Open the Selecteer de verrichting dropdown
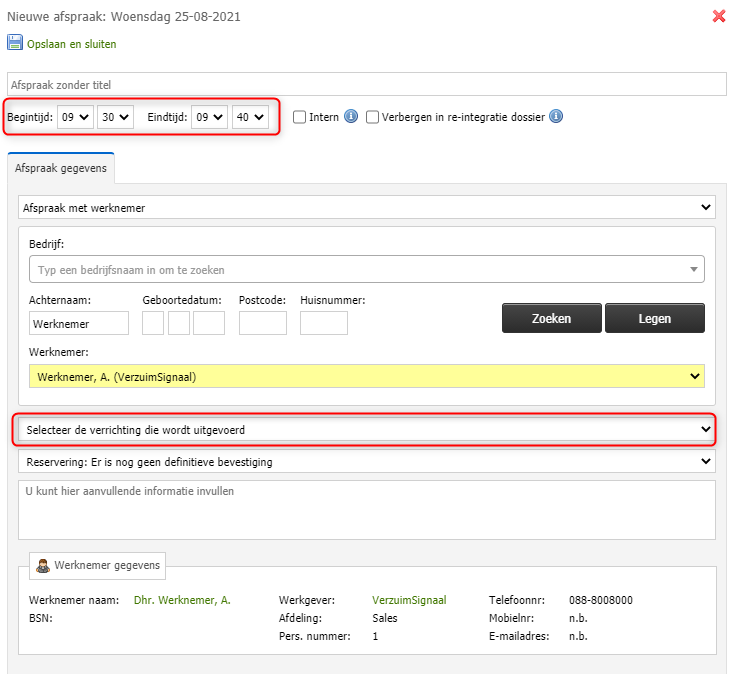 point(367,430)
